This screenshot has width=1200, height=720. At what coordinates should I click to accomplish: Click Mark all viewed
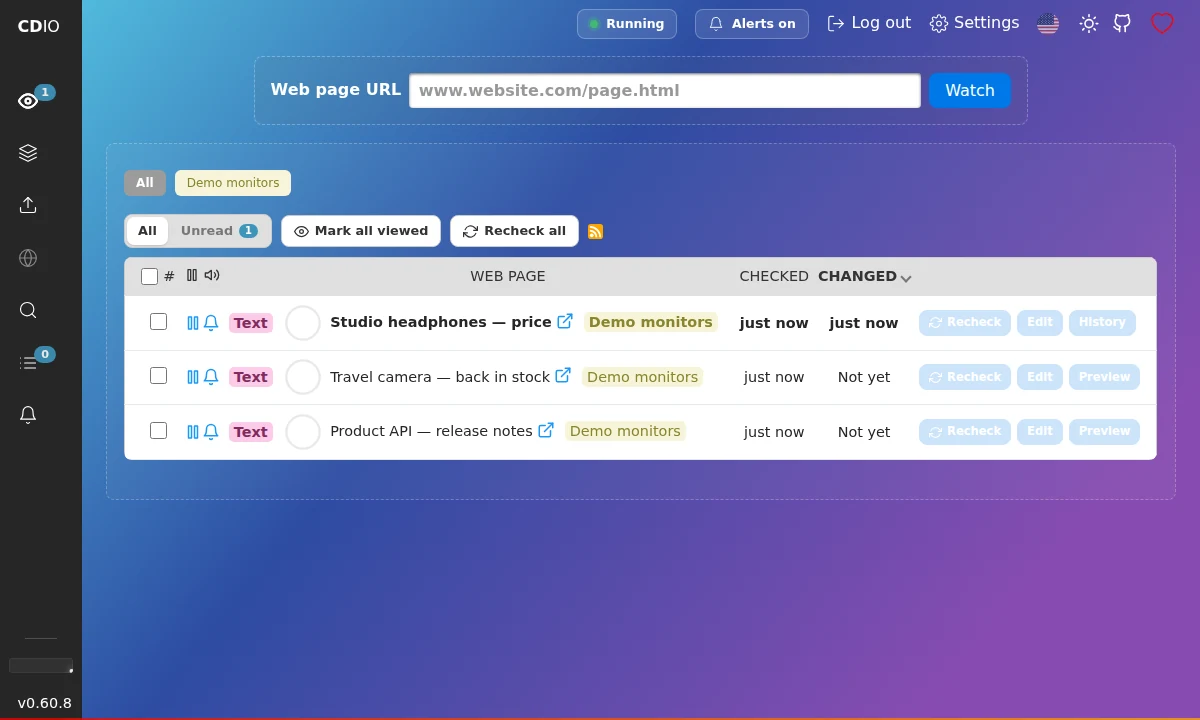click(x=361, y=231)
